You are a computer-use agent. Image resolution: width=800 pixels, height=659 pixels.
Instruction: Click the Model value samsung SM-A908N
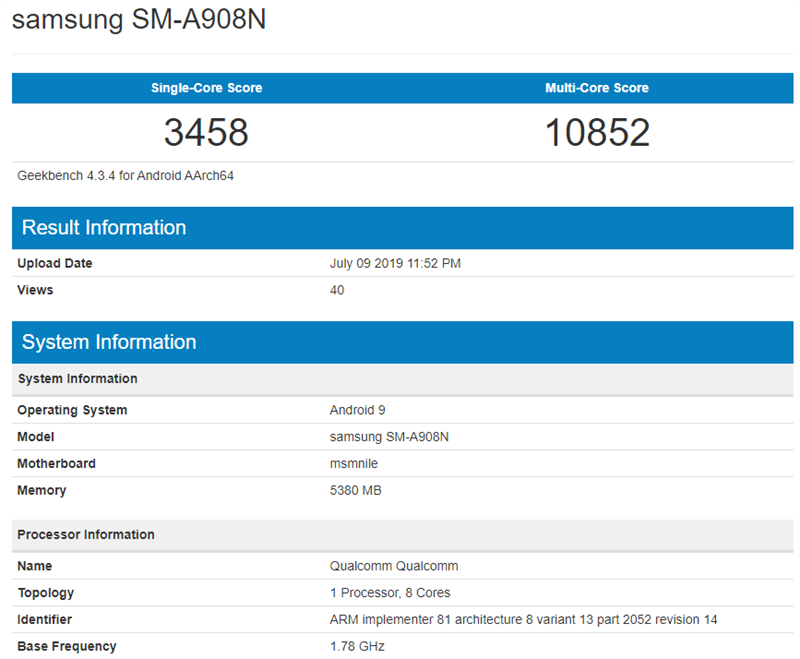click(x=388, y=437)
